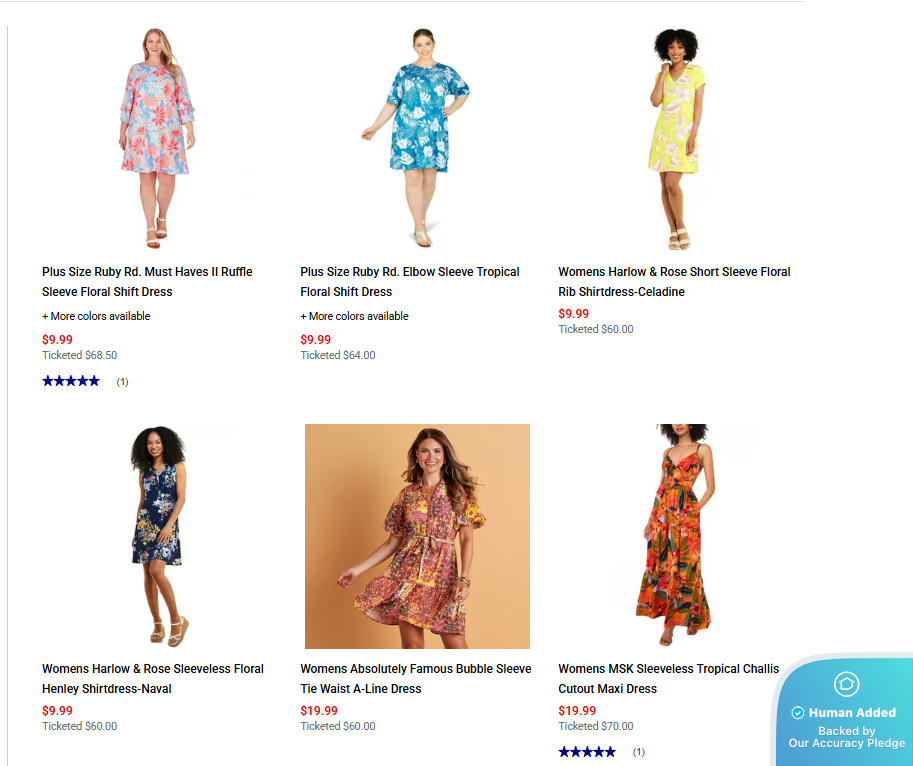Open the yellow Harlow & Rose shirtdress image

675,140
